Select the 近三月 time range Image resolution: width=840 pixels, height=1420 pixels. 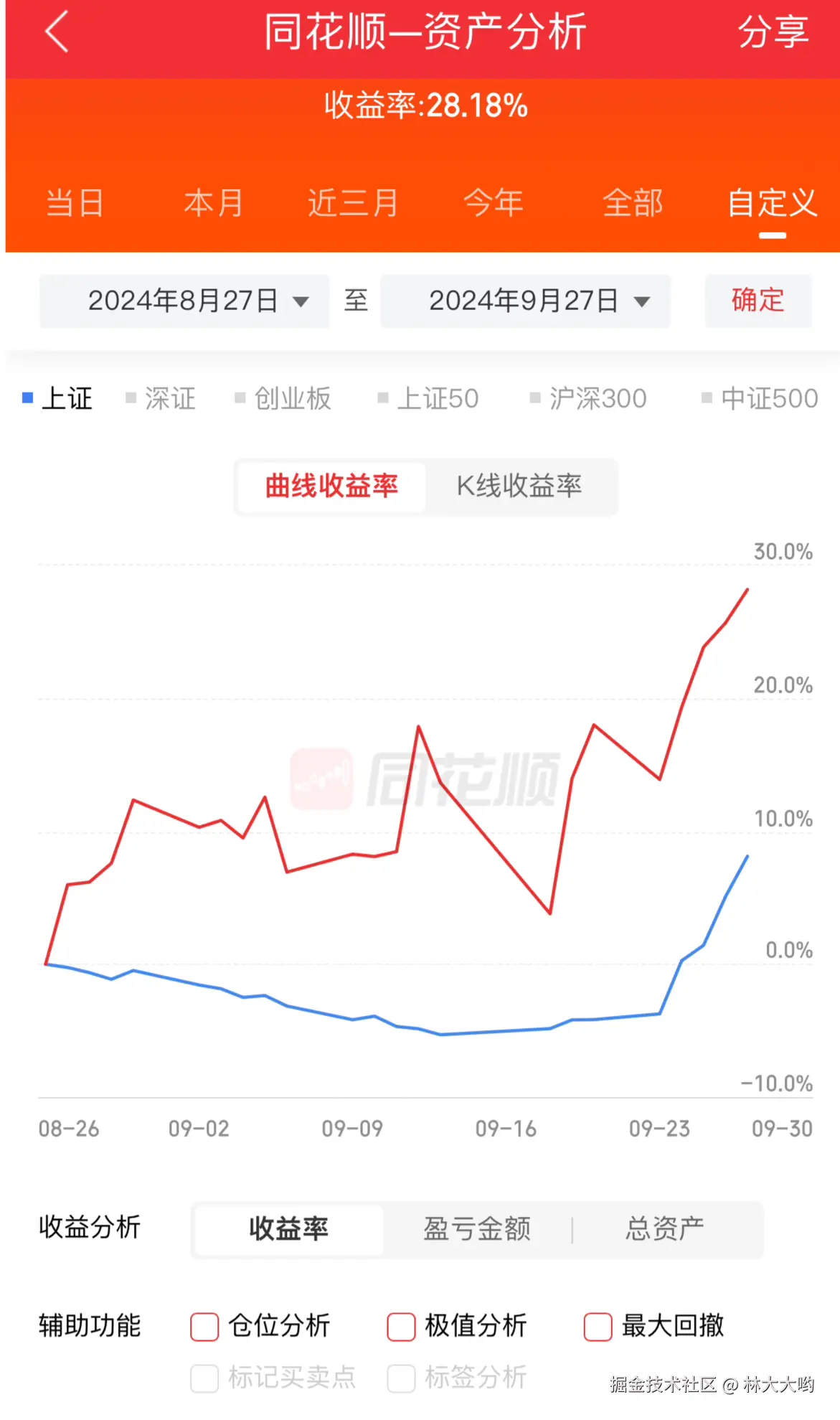click(x=352, y=203)
